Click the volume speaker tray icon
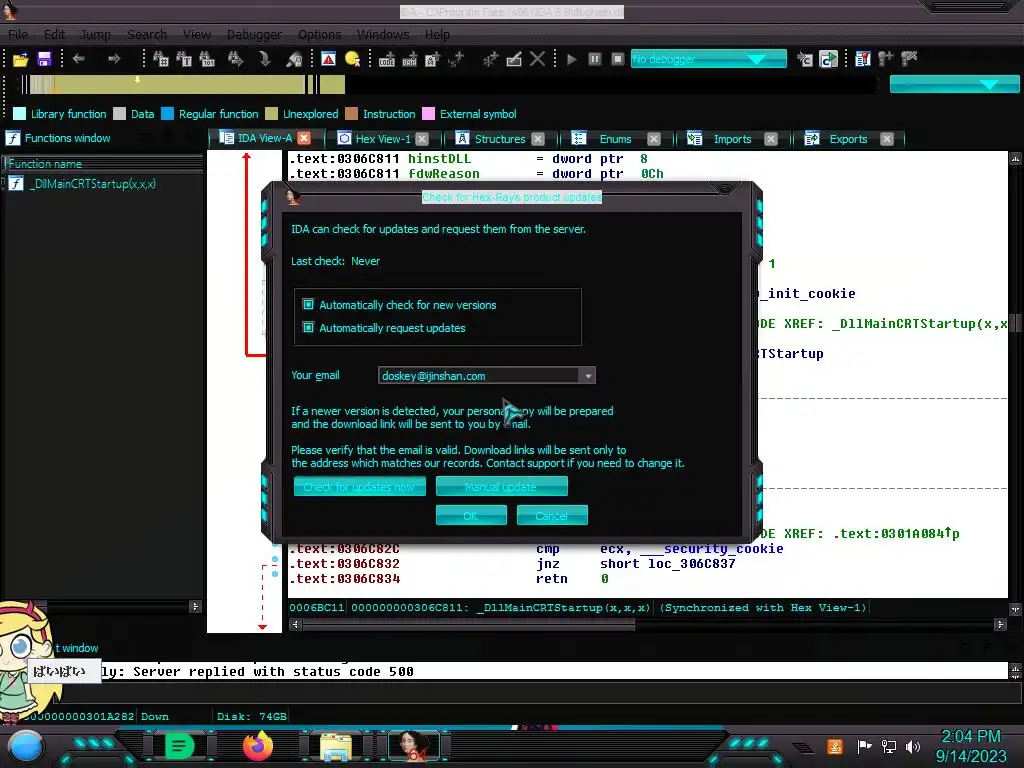This screenshot has width=1024, height=768. 913,746
